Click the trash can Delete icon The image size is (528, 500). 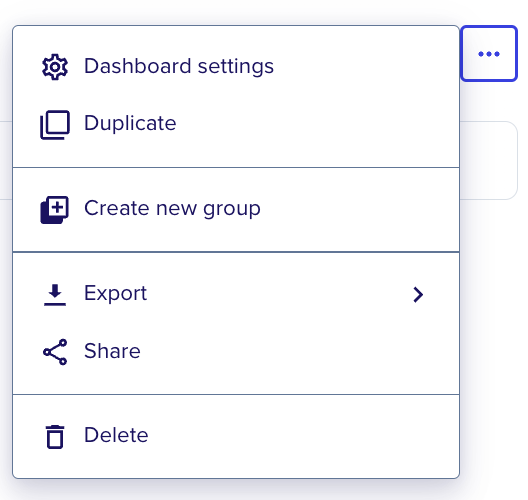pyautogui.click(x=55, y=437)
